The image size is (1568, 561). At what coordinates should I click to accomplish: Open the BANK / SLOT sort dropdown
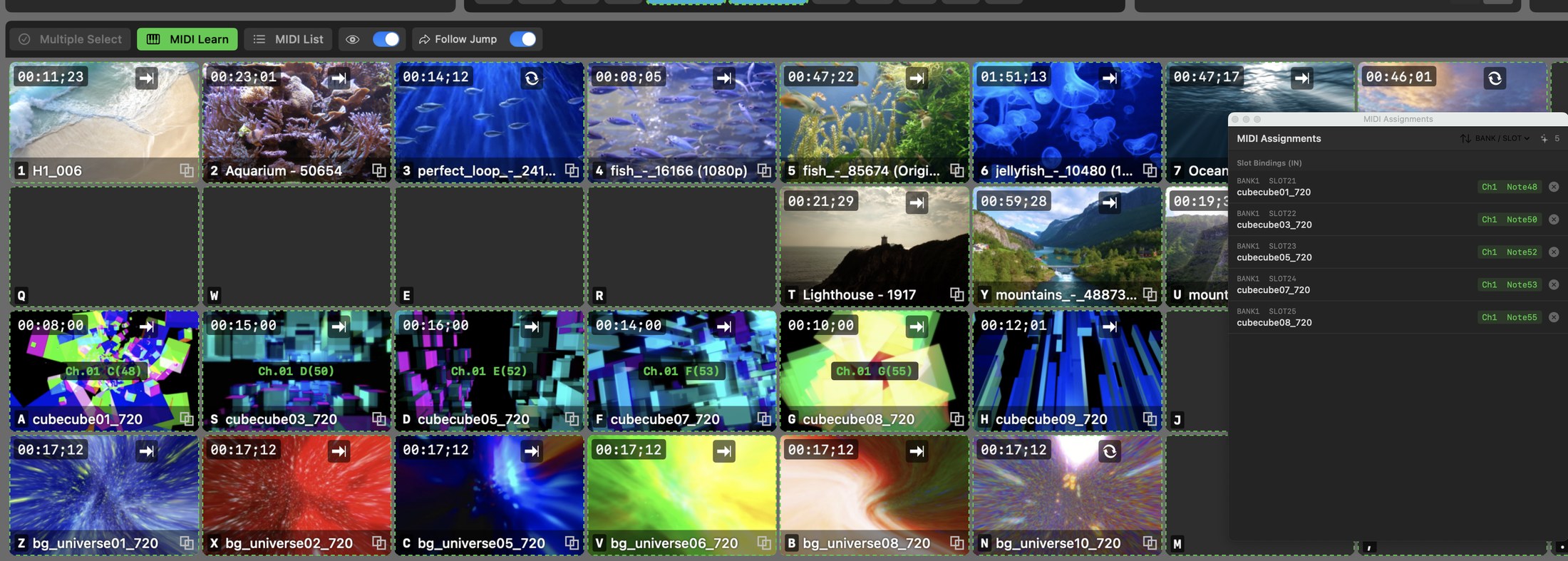coord(1502,138)
